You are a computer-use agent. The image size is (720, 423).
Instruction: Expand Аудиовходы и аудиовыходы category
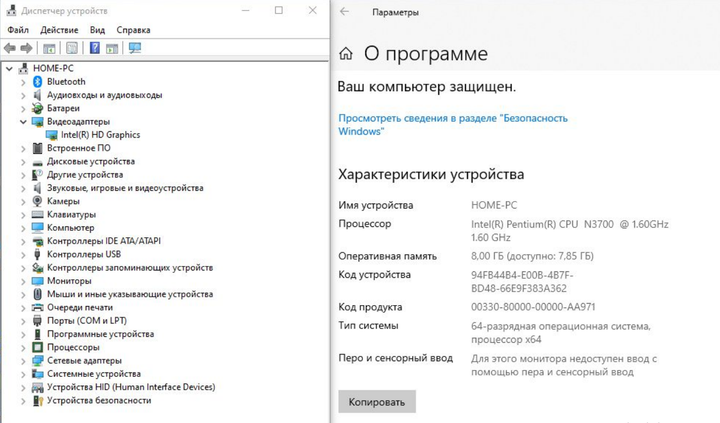click(23, 96)
